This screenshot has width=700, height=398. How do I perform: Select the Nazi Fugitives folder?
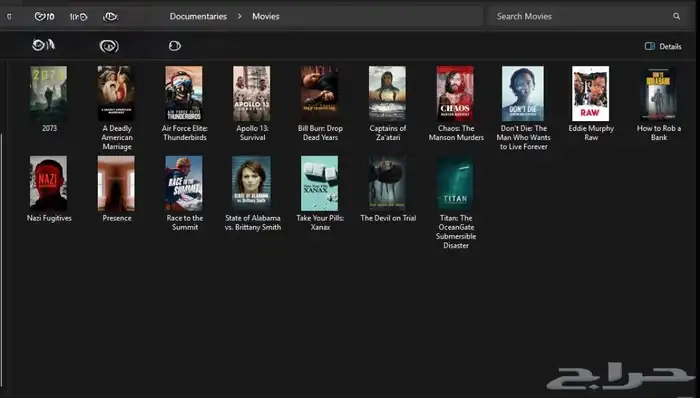point(49,183)
